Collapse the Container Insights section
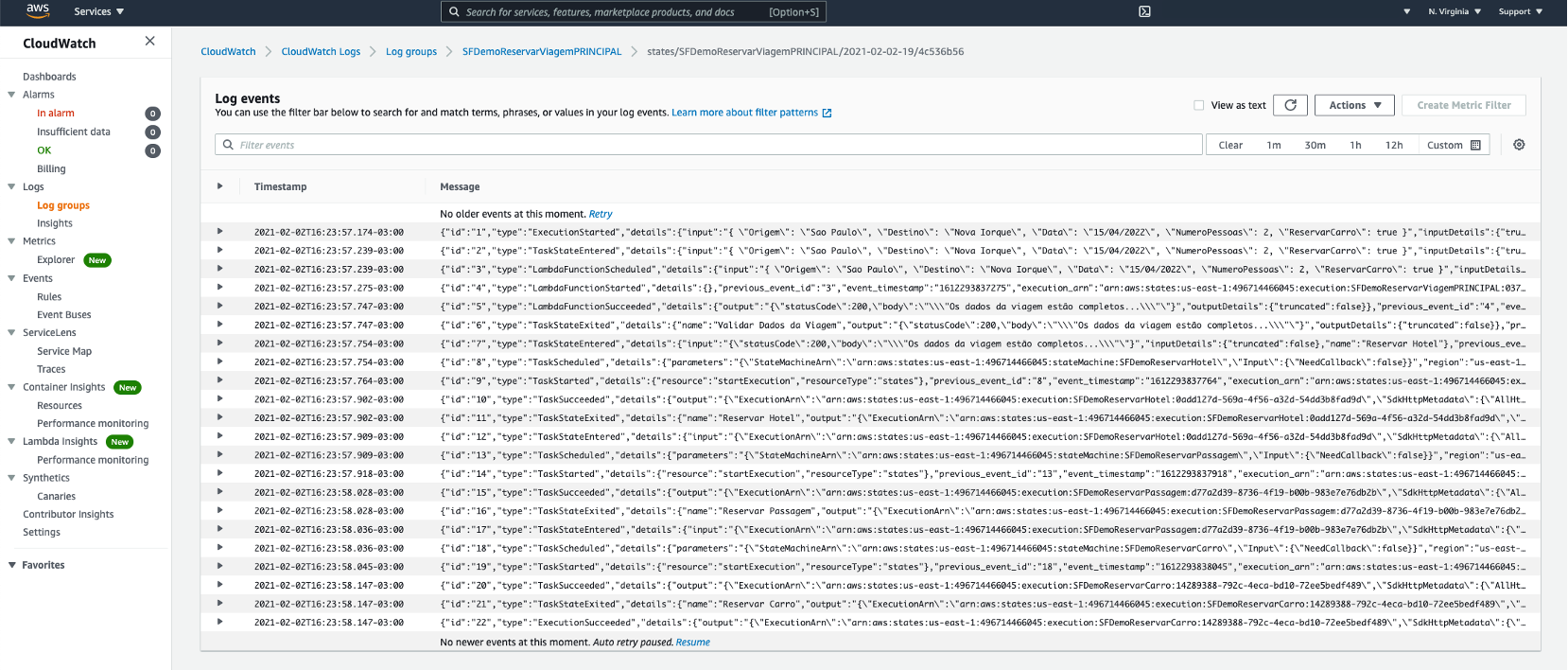 tap(11, 387)
